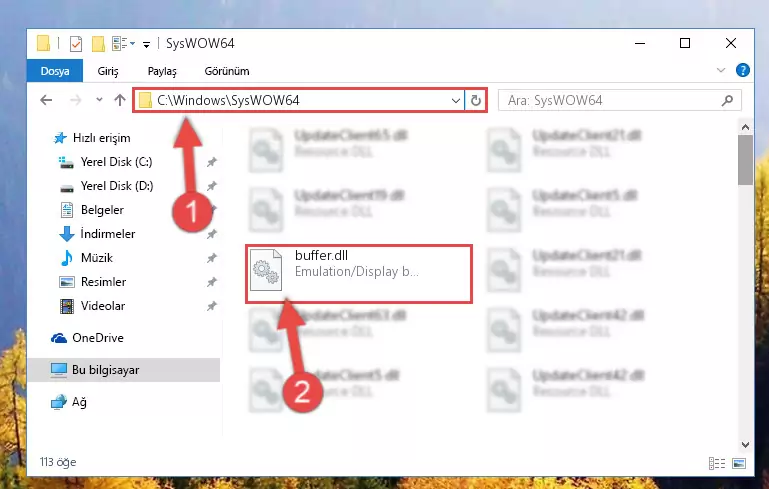Go forward with the right arrow
Viewport: 769px width, 489px height.
click(x=76, y=100)
